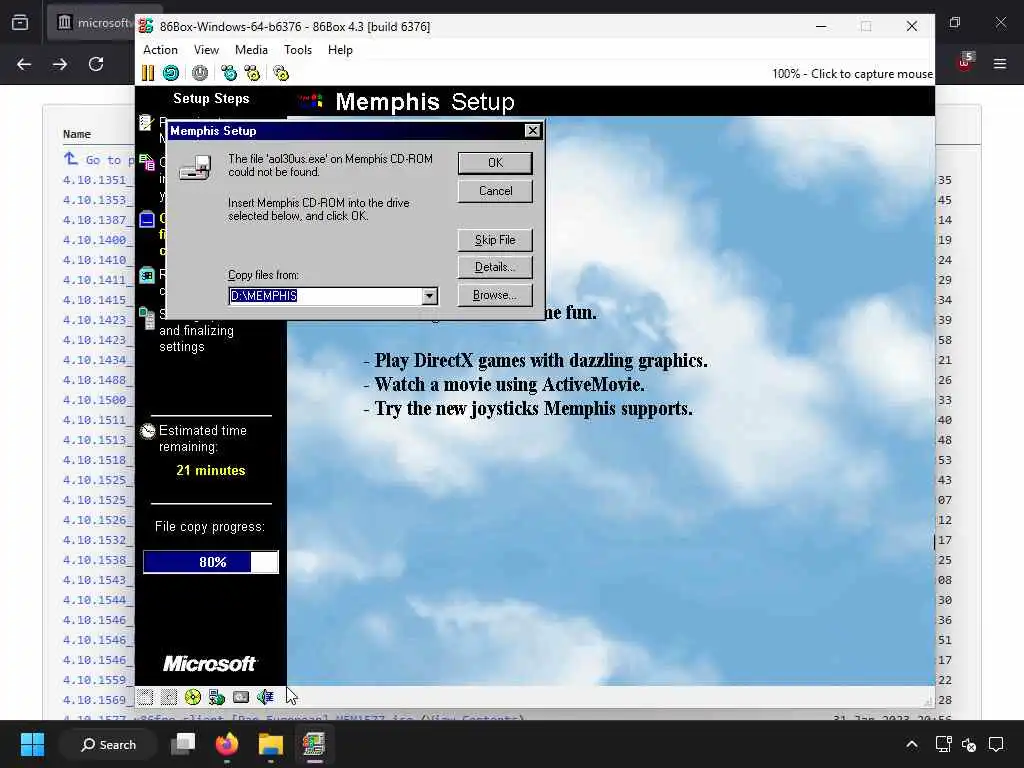Click the disk drive icon in the Memphis Setup dialog

[195, 167]
